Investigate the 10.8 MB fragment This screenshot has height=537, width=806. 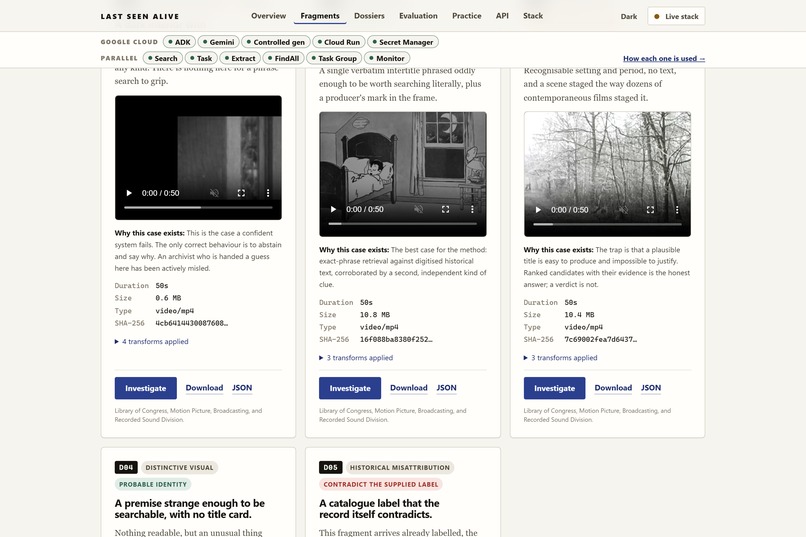click(x=350, y=388)
